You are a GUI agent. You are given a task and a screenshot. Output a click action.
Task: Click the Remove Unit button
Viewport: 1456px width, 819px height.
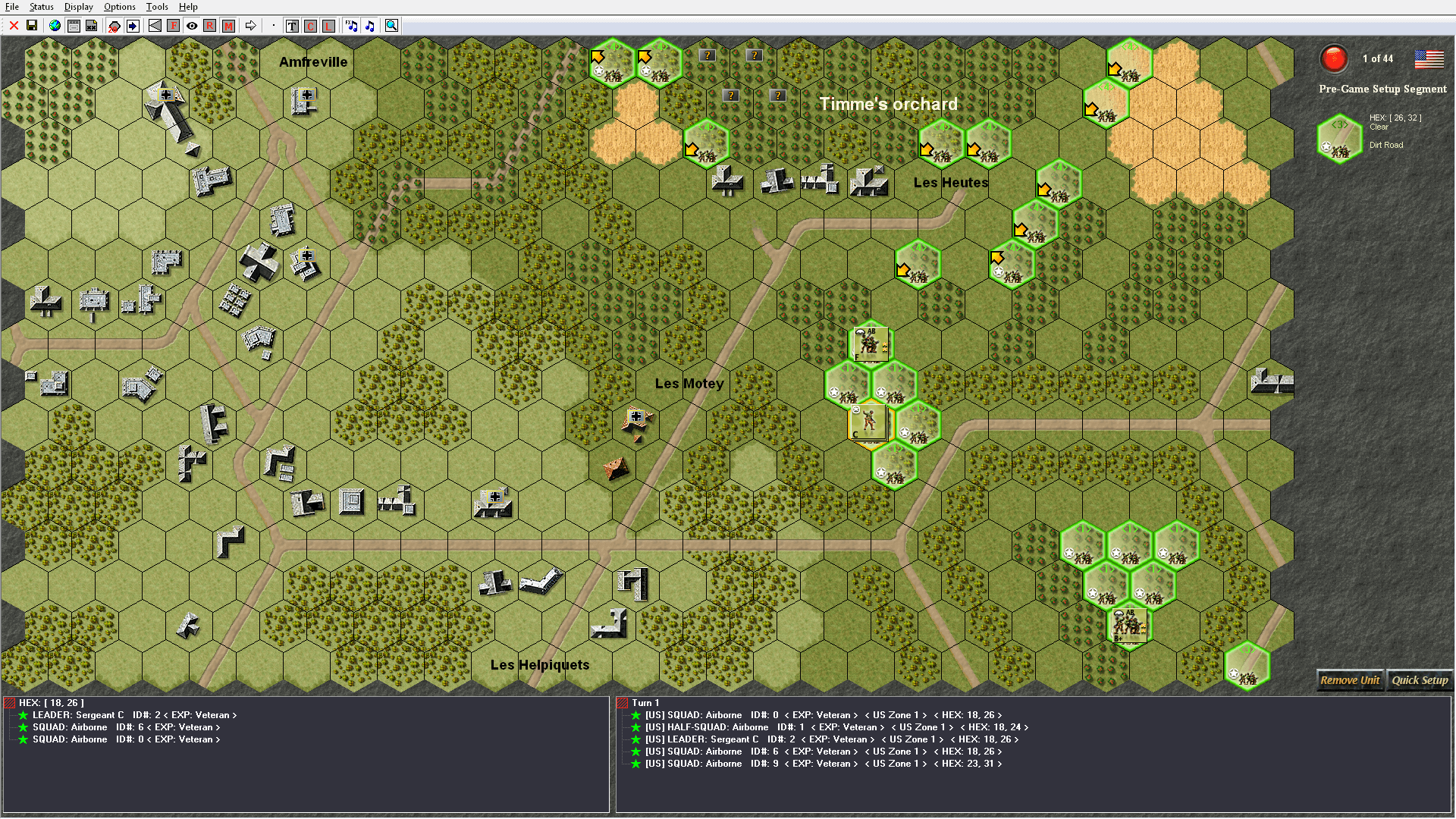click(1350, 680)
